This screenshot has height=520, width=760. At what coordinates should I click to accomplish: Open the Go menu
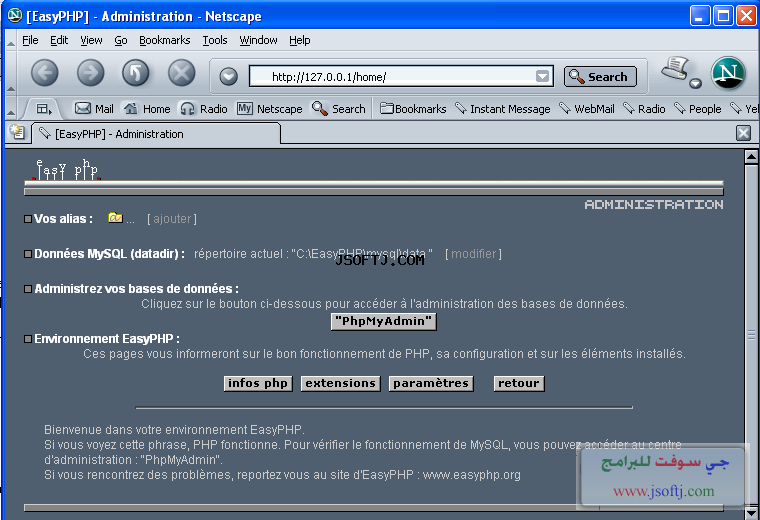pos(121,40)
